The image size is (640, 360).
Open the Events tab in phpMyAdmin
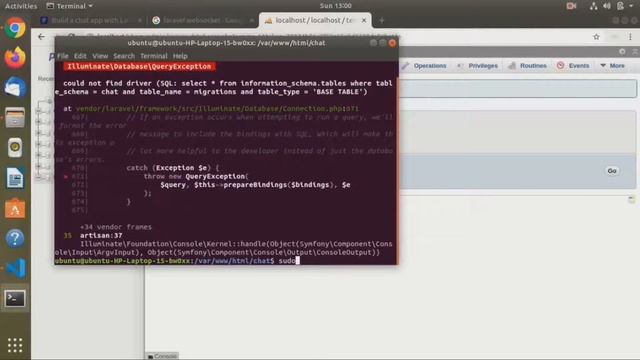pyautogui.click(x=573, y=66)
